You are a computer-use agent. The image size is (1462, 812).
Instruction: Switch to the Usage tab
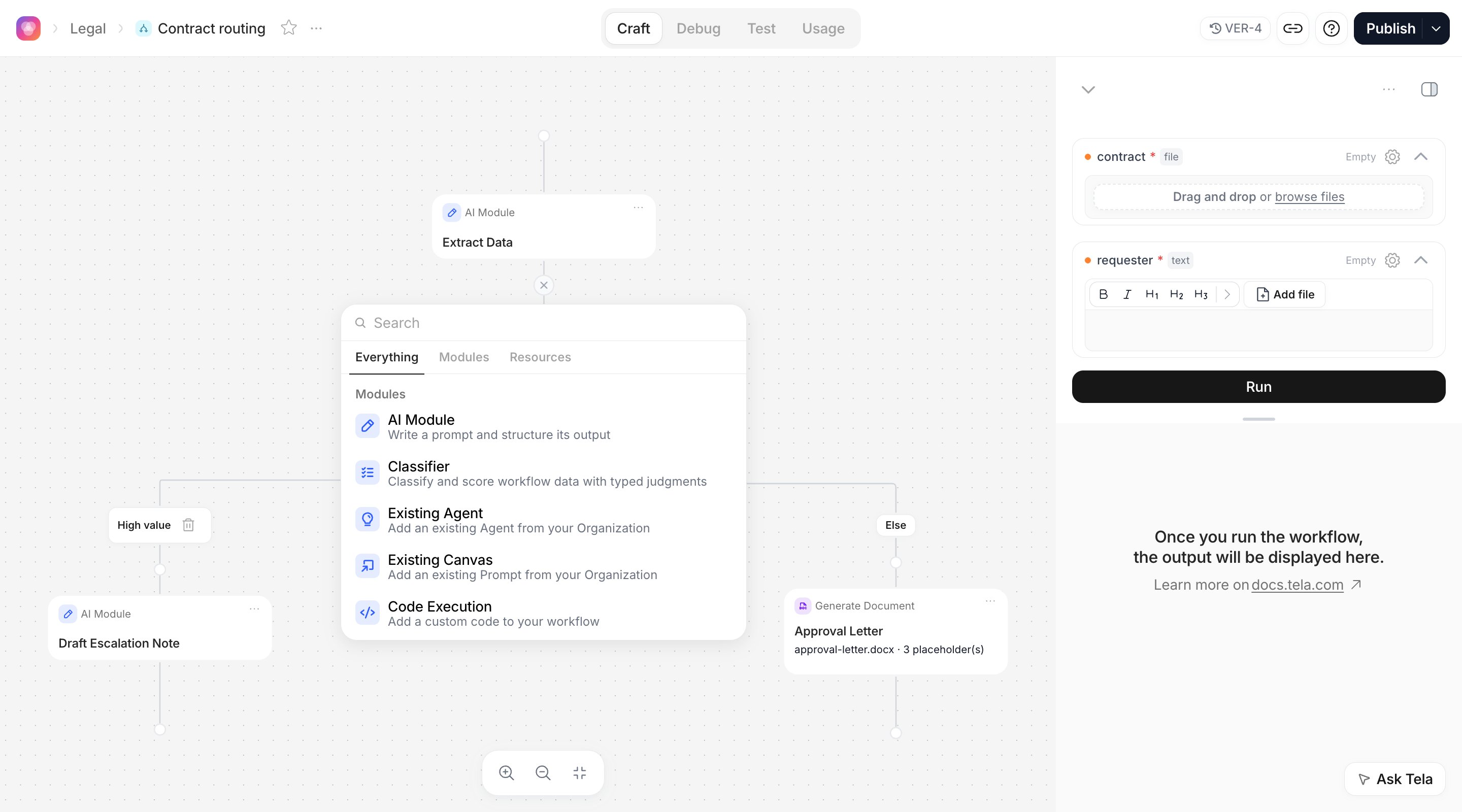[823, 28]
